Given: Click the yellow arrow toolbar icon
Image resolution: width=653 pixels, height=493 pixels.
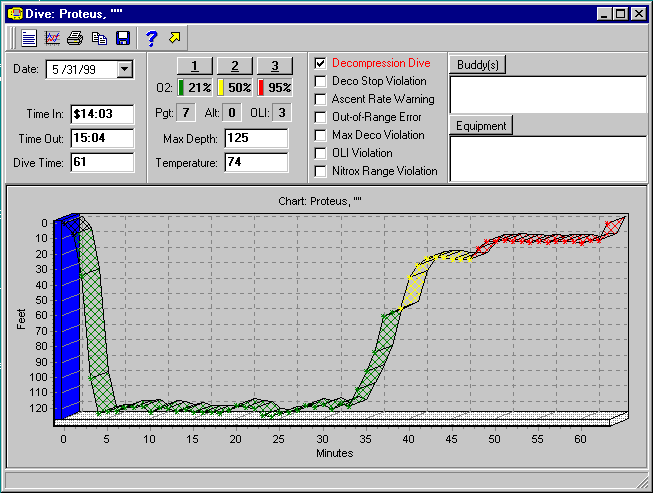Looking at the screenshot, I should coord(176,38).
